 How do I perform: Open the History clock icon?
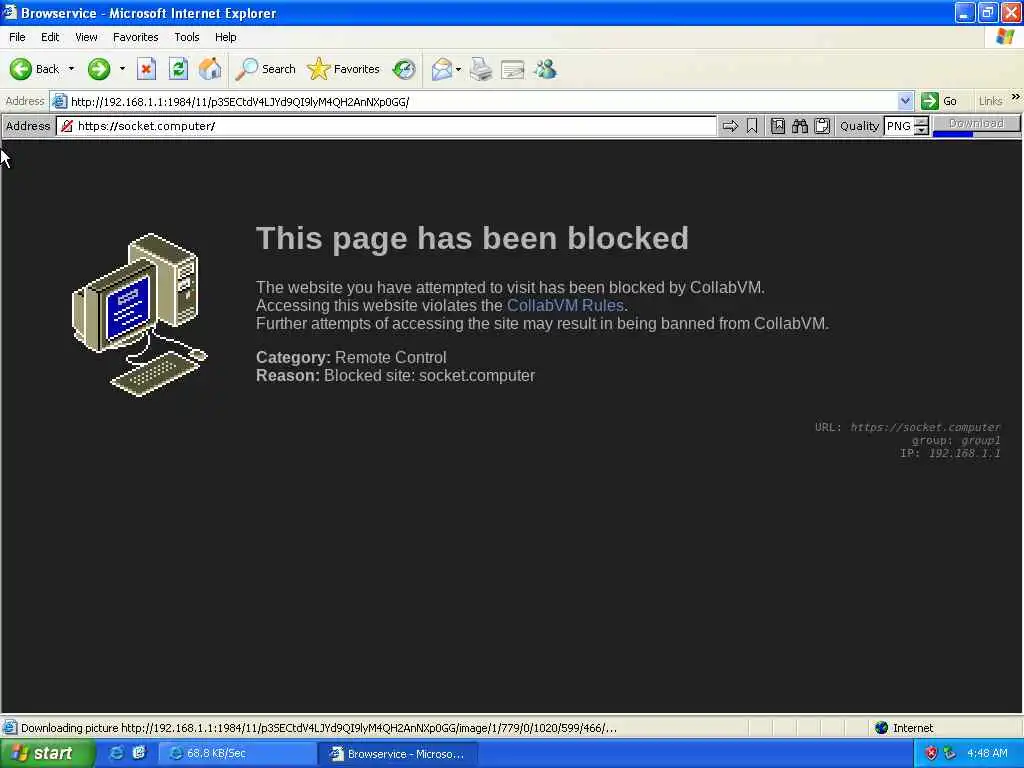(x=404, y=69)
